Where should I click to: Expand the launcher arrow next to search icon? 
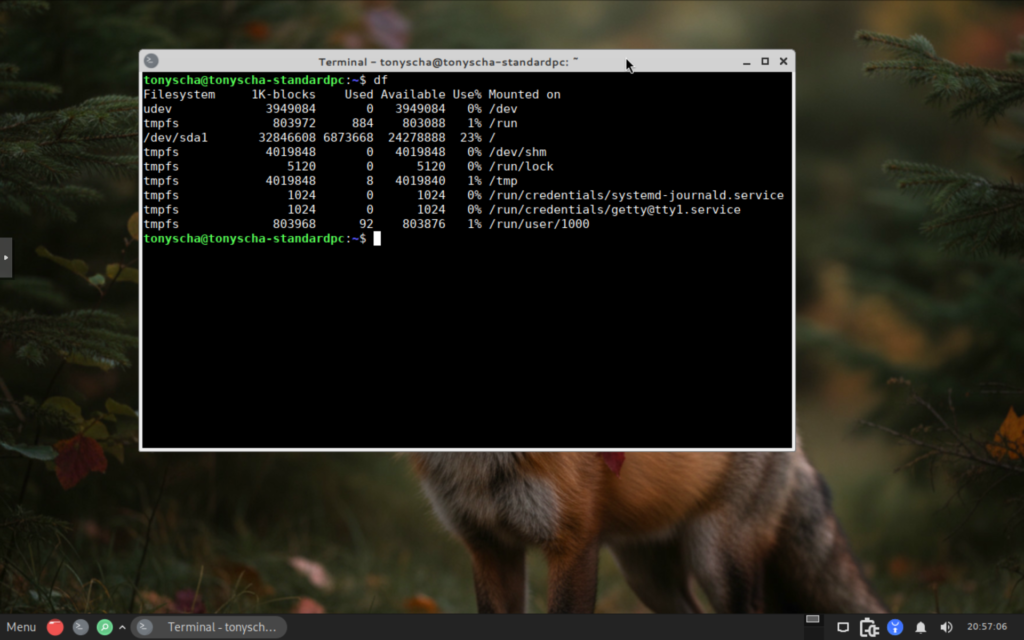pos(122,628)
